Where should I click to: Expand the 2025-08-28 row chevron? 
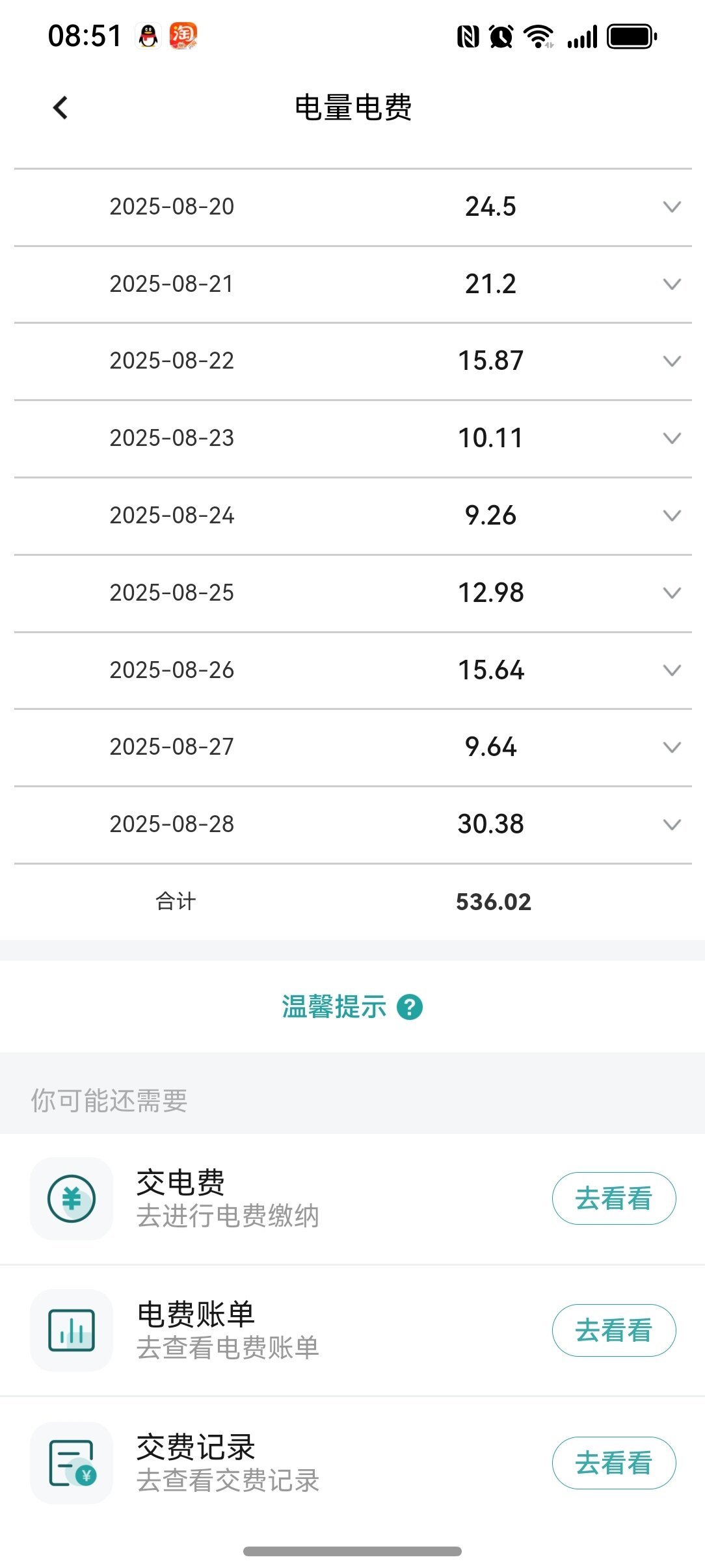point(672,824)
